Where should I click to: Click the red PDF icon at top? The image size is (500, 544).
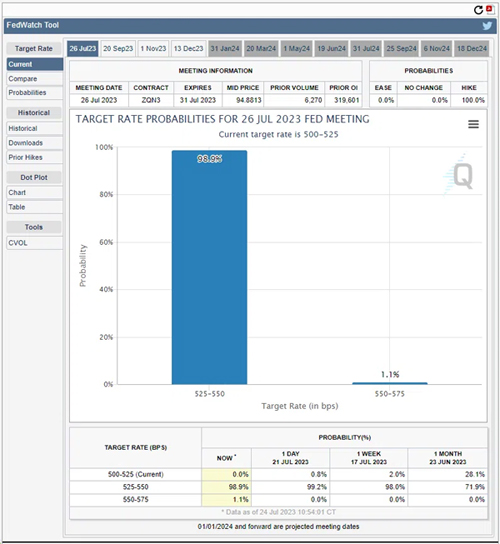490,9
